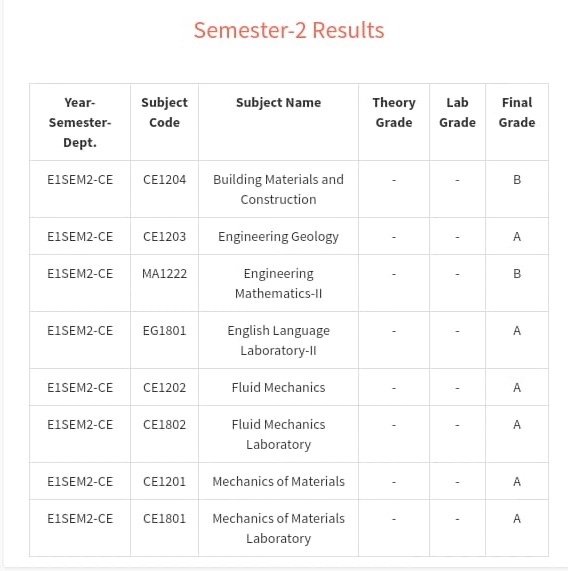Click subject code MA1222
The image size is (568, 571).
tap(165, 273)
